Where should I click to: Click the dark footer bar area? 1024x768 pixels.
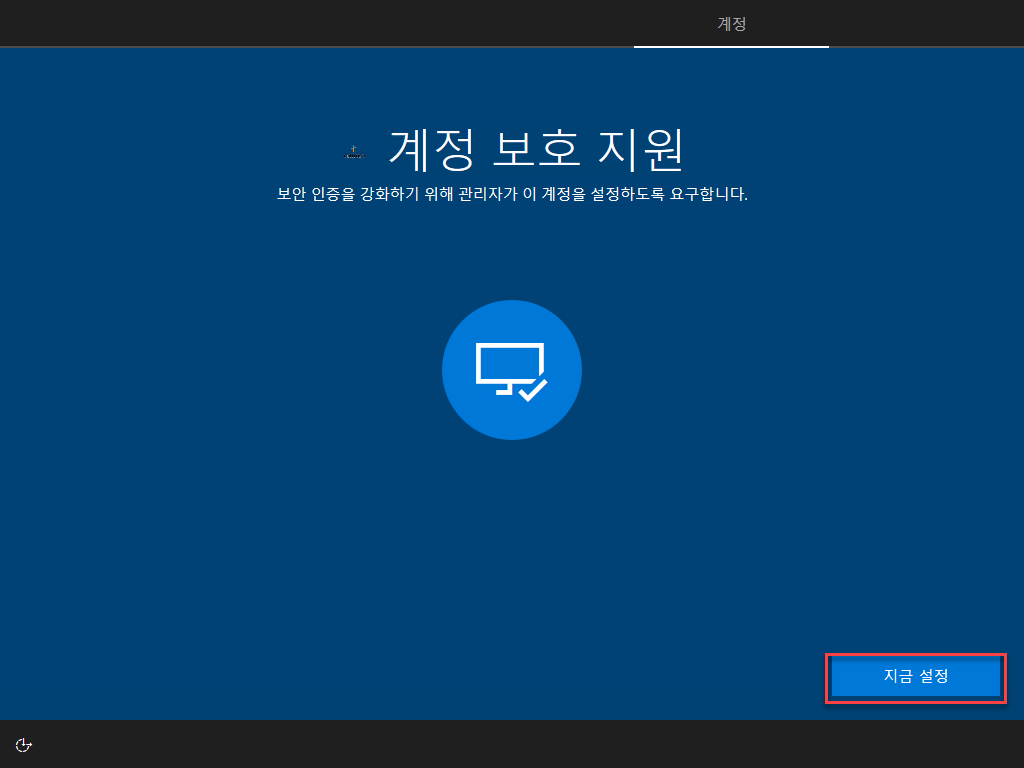pyautogui.click(x=500, y=744)
